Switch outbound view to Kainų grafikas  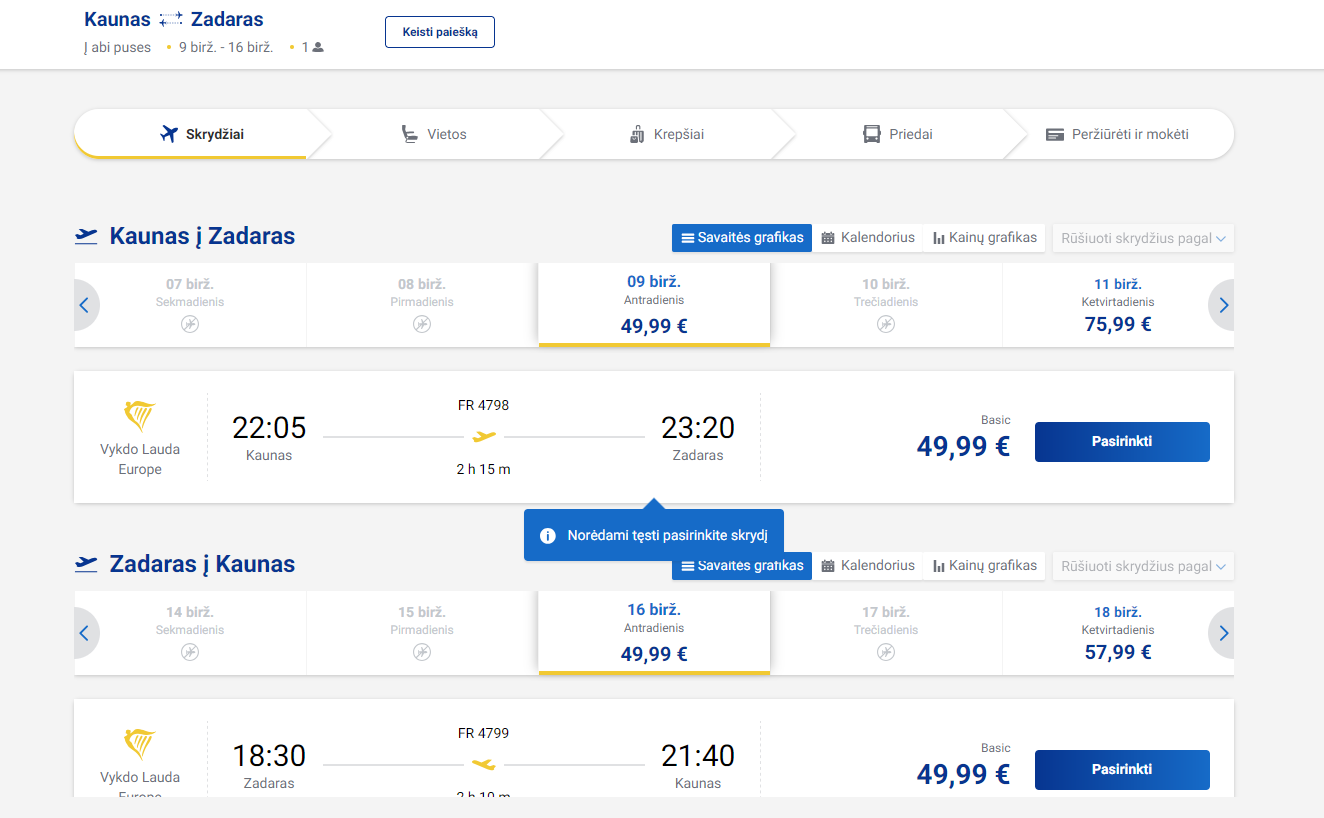point(983,238)
